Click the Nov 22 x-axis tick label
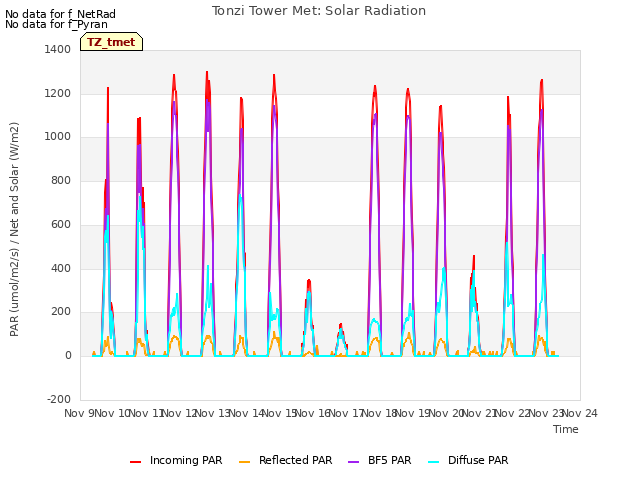The height and width of the screenshot is (480, 640). pos(513,413)
